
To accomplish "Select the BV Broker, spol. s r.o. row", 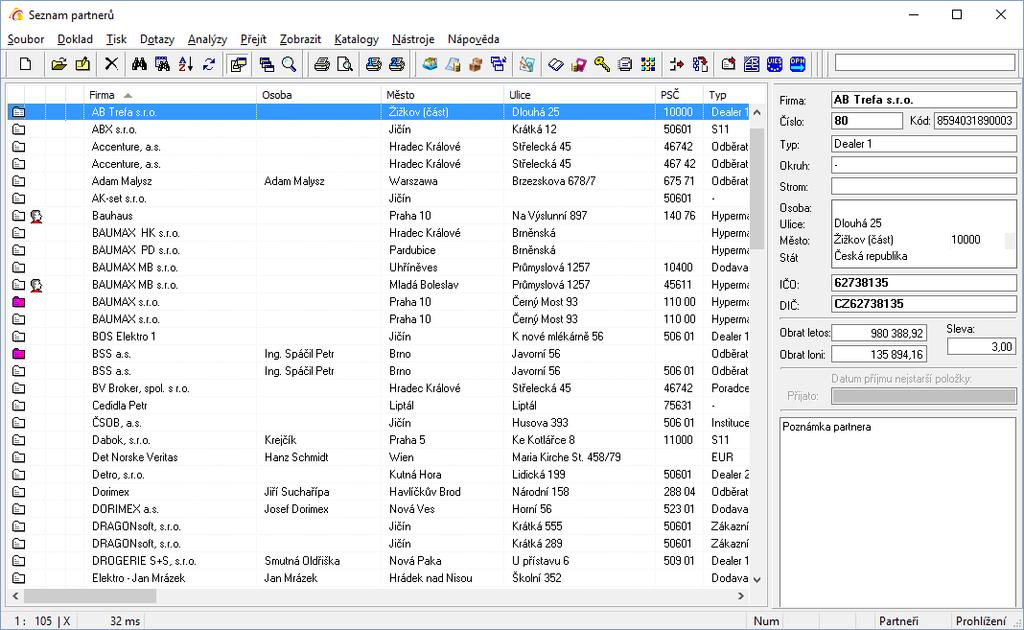I will click(x=379, y=388).
